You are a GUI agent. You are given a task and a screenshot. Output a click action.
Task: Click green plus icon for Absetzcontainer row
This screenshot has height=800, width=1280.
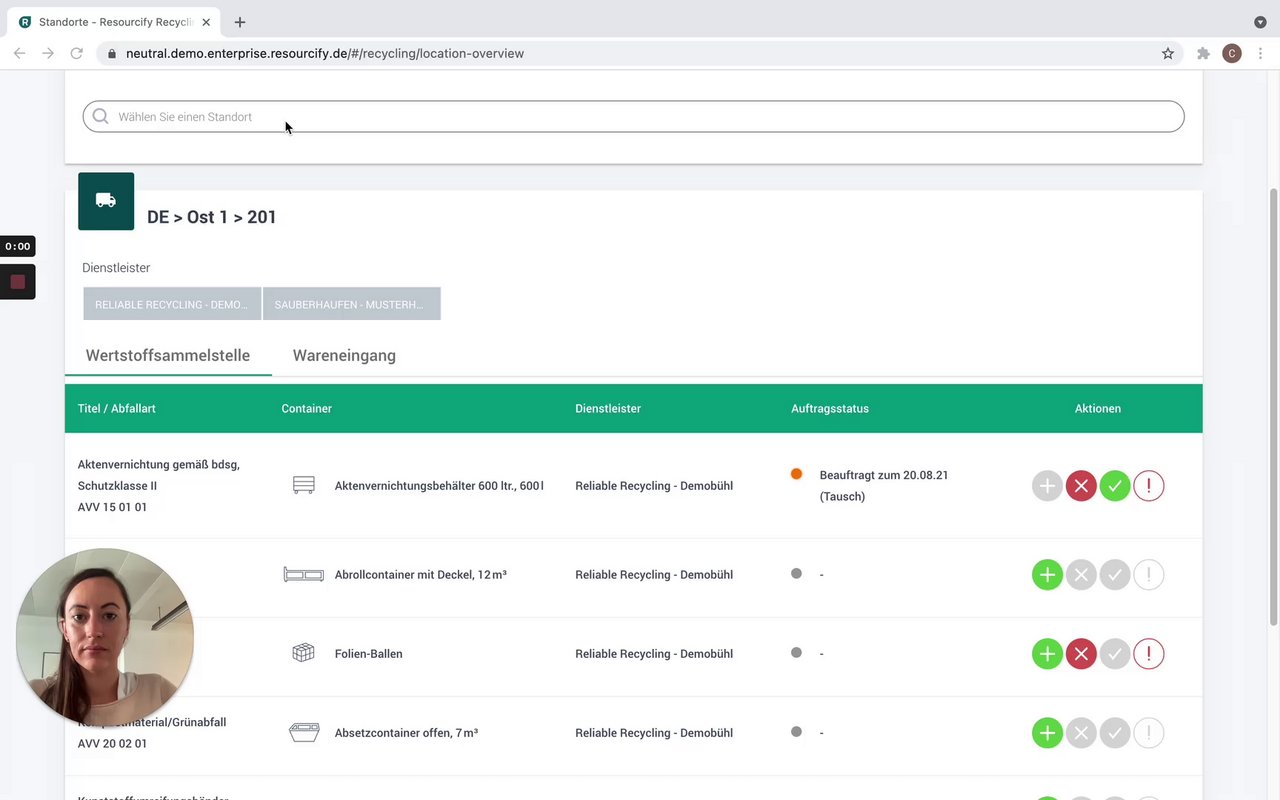point(1047,733)
